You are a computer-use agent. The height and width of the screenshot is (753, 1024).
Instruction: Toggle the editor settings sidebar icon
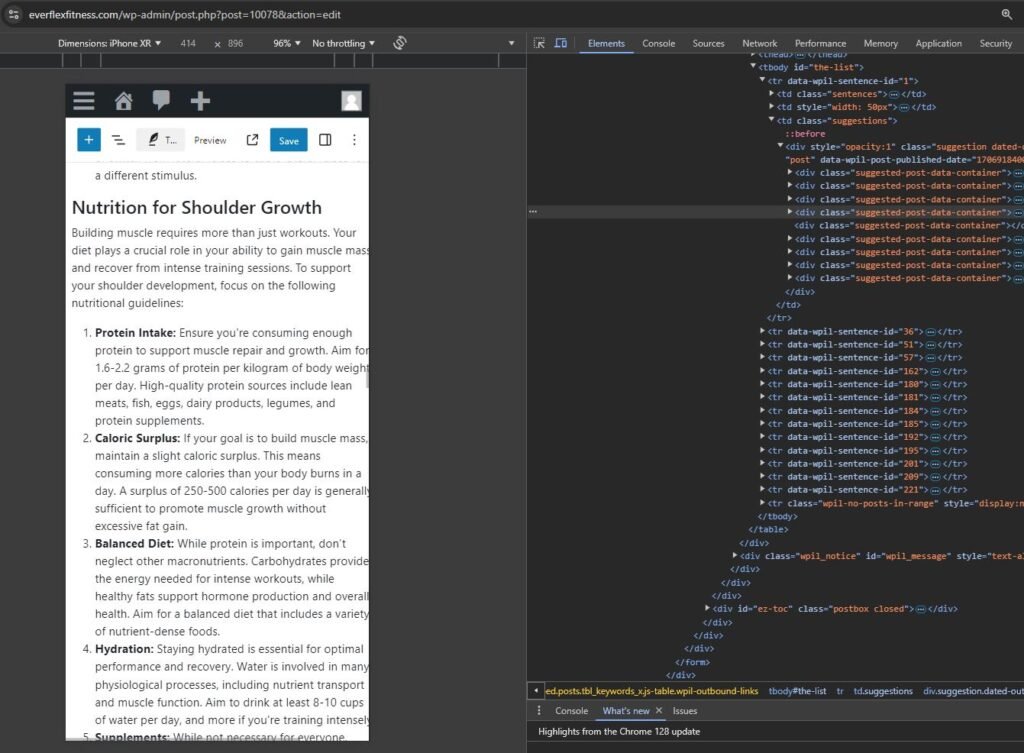(x=325, y=140)
